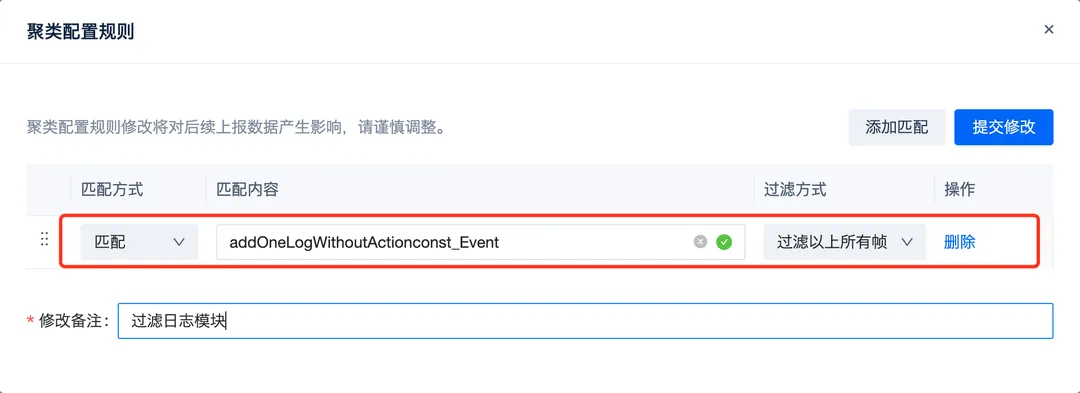Clear match content with gray X icon

(700, 242)
